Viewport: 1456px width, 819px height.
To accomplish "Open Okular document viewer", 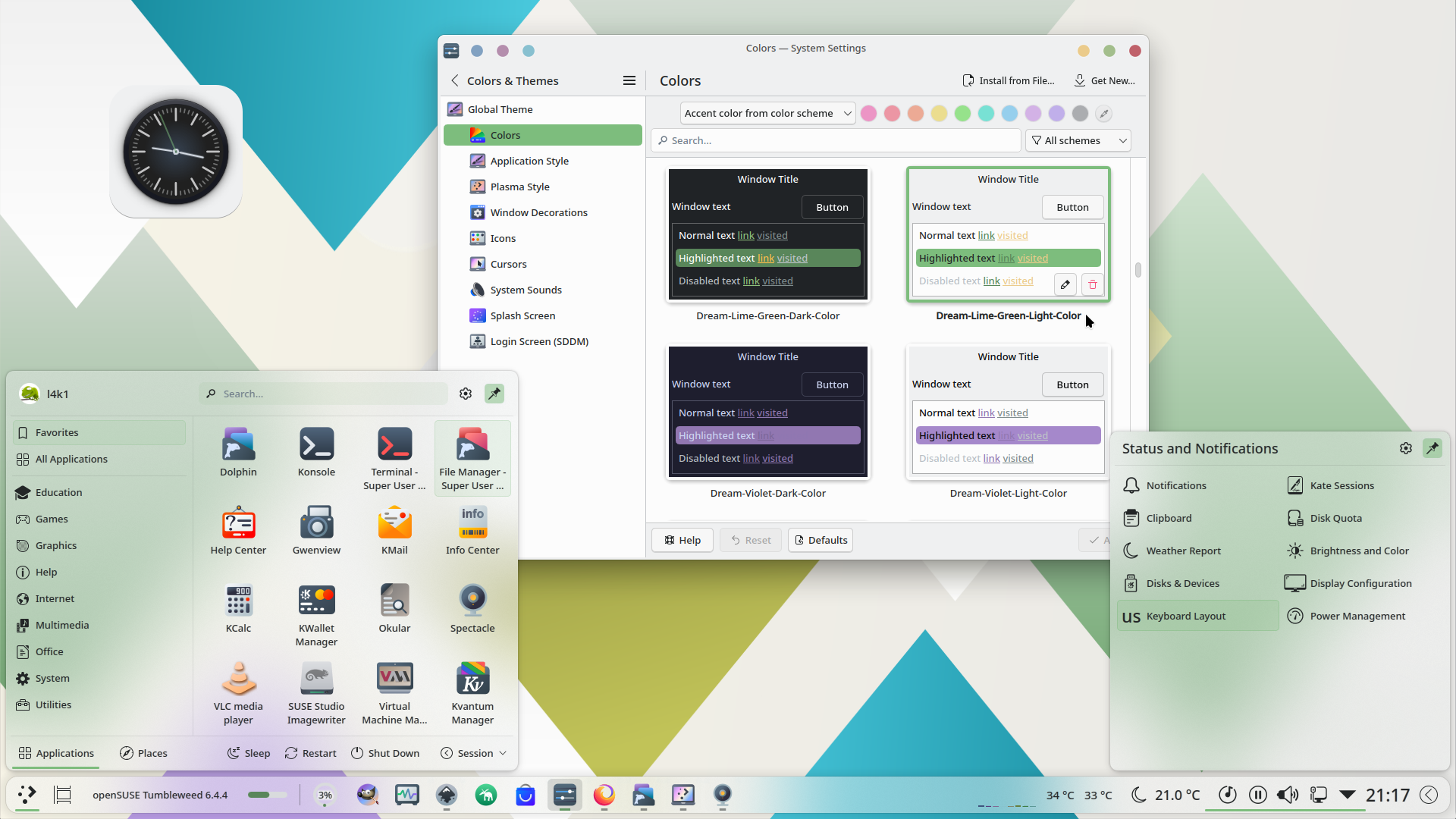I will 394,610.
